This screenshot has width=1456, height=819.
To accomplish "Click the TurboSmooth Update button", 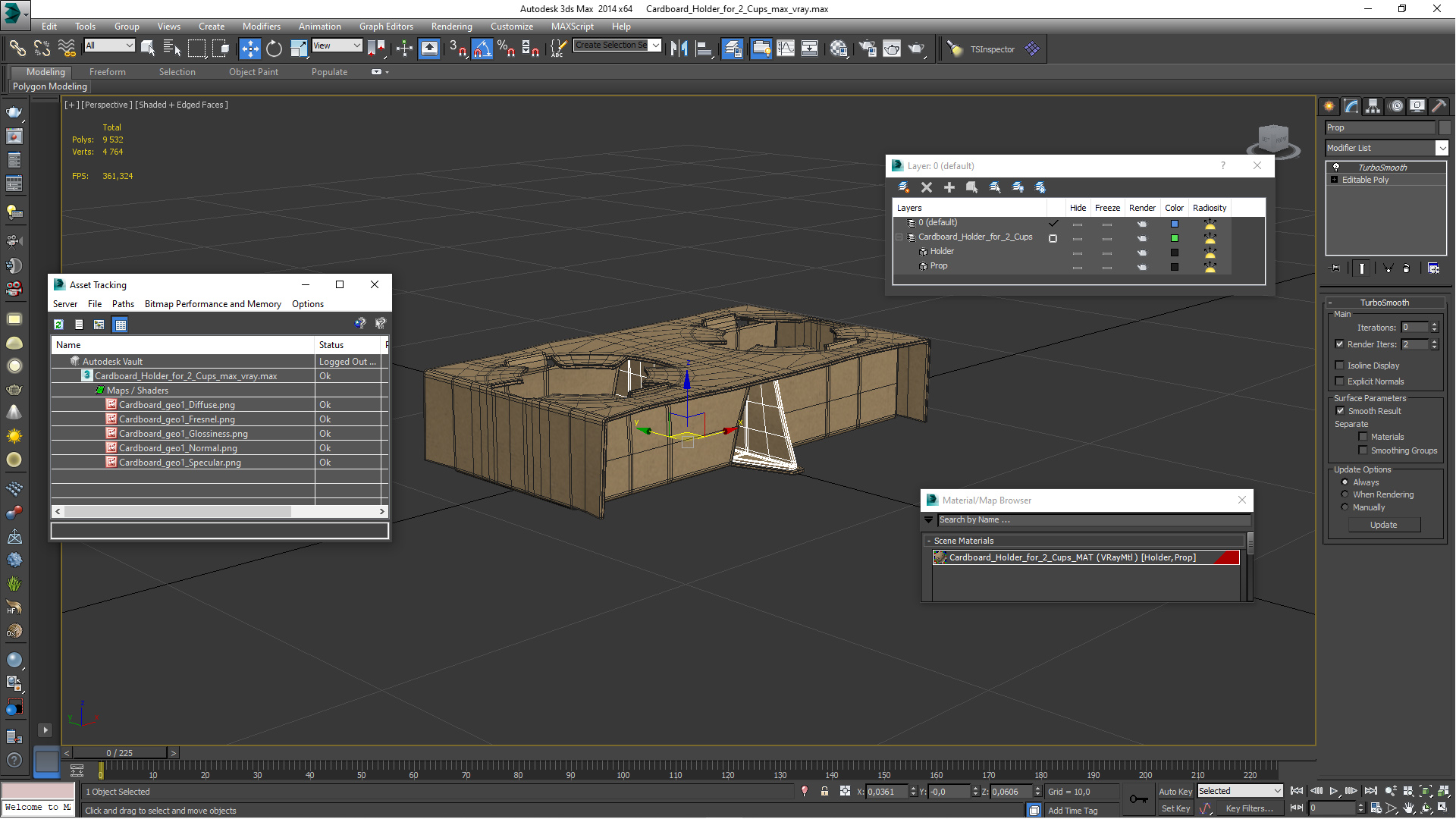I will coord(1384,525).
